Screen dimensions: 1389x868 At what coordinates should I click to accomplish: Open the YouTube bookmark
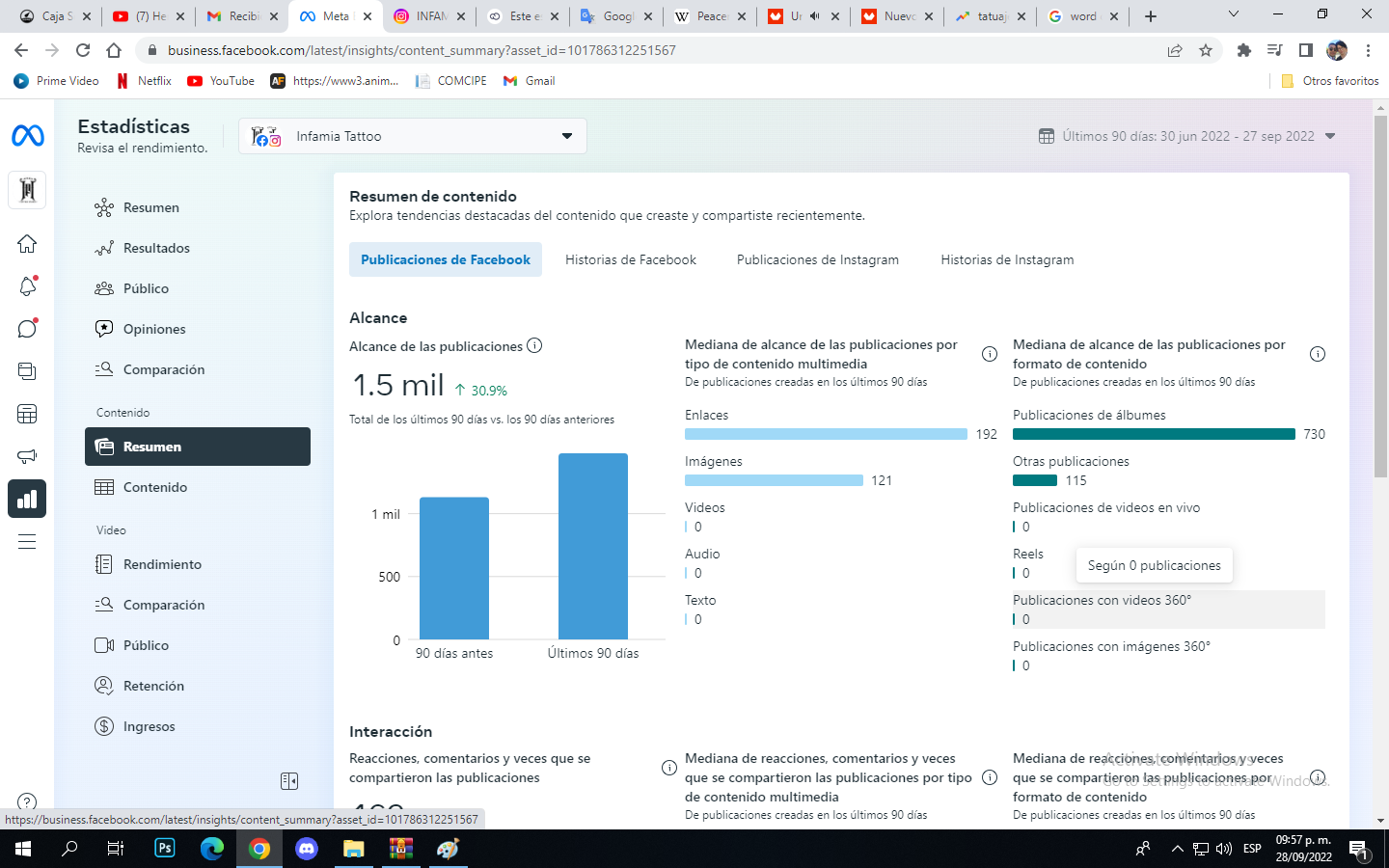221,81
